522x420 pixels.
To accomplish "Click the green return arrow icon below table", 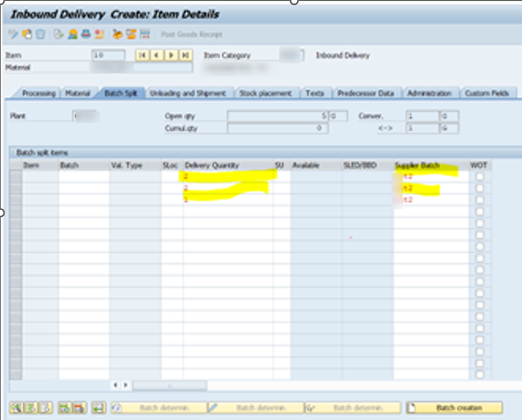I will [99, 407].
